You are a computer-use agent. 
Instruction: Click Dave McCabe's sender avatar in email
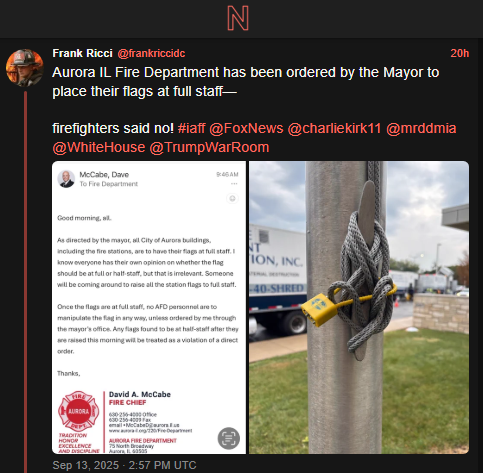click(x=66, y=179)
